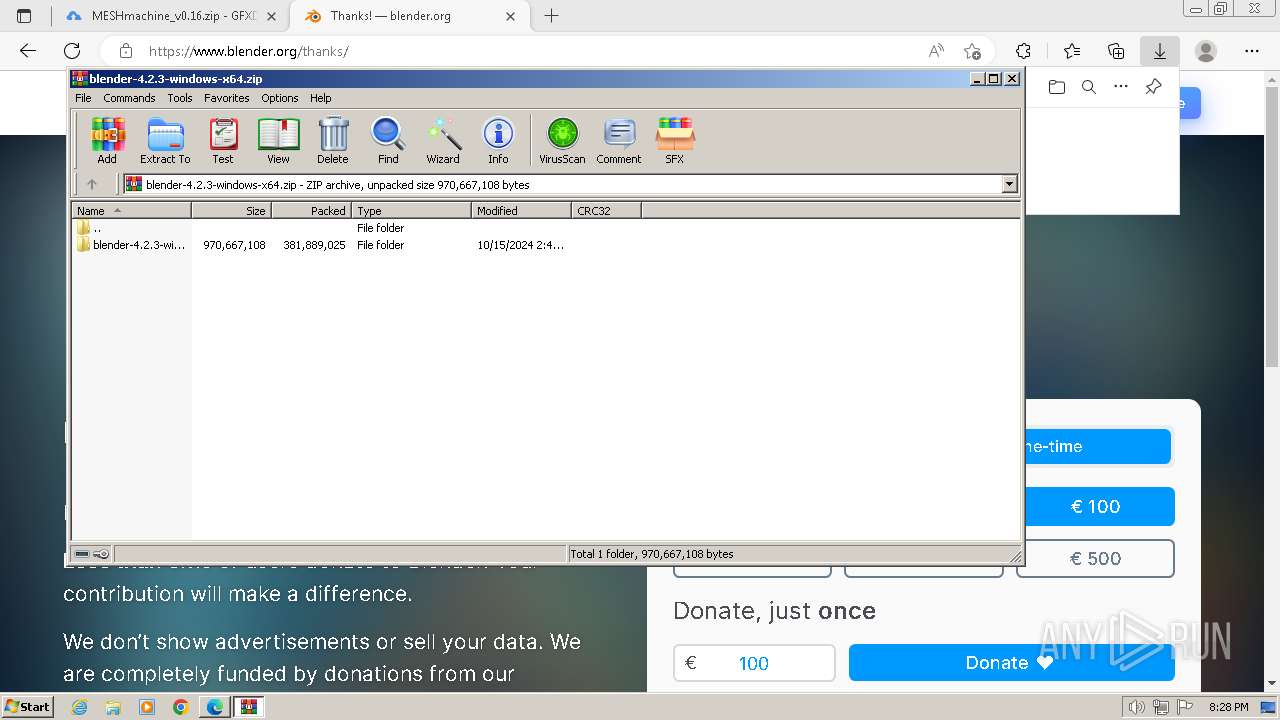Click the browser address bar URL
1280x720 pixels.
point(249,51)
